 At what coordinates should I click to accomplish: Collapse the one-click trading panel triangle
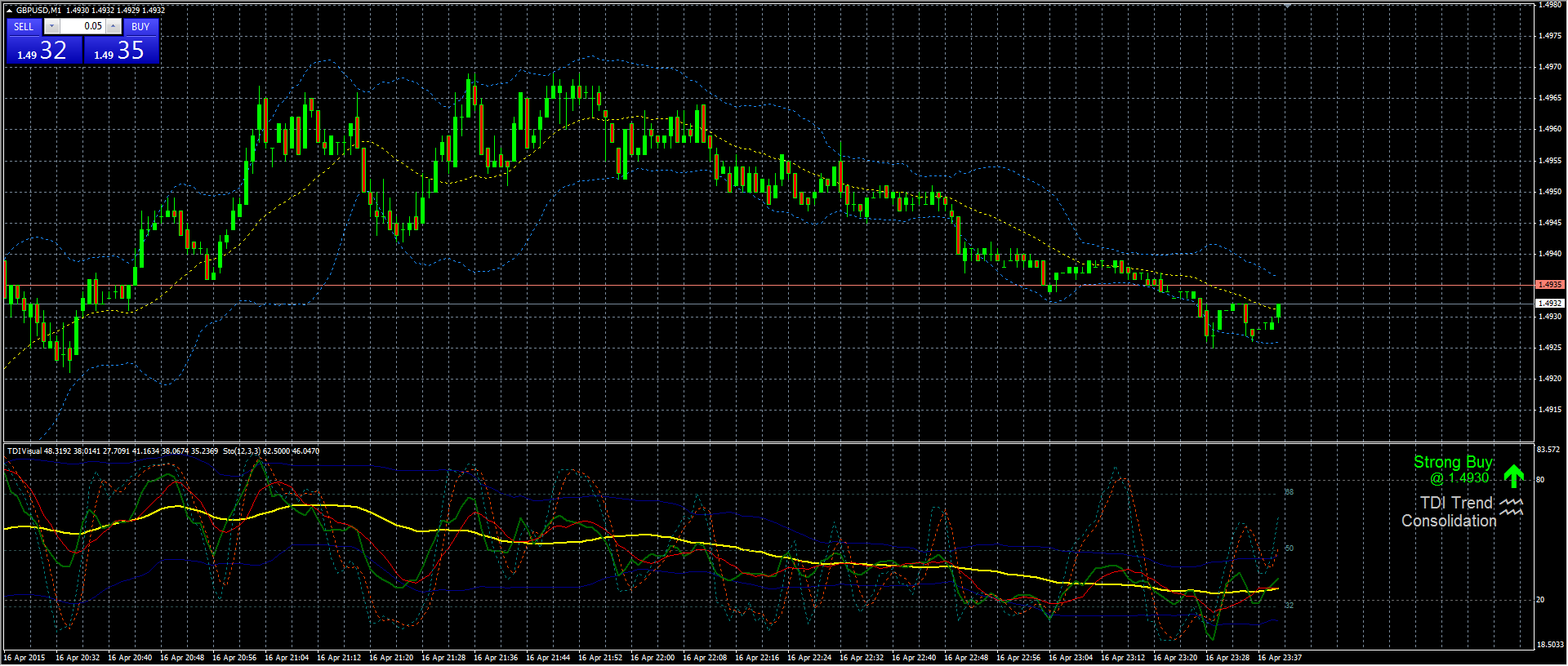tap(9, 11)
